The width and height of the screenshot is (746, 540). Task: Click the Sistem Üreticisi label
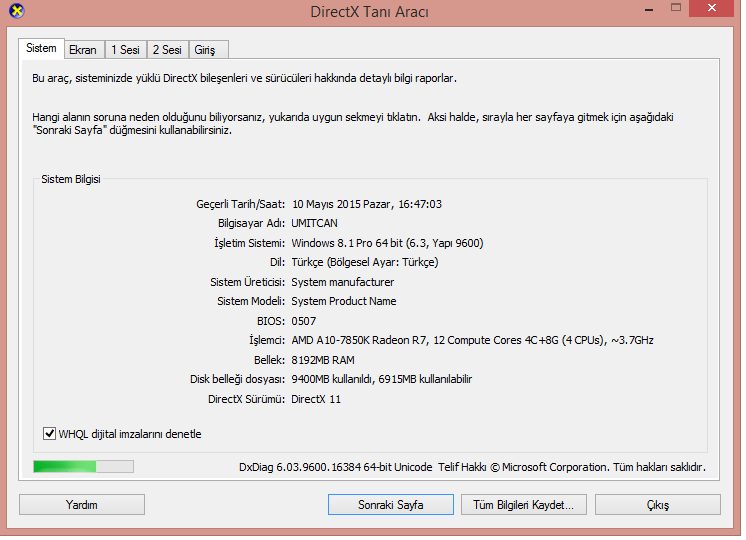coord(249,284)
